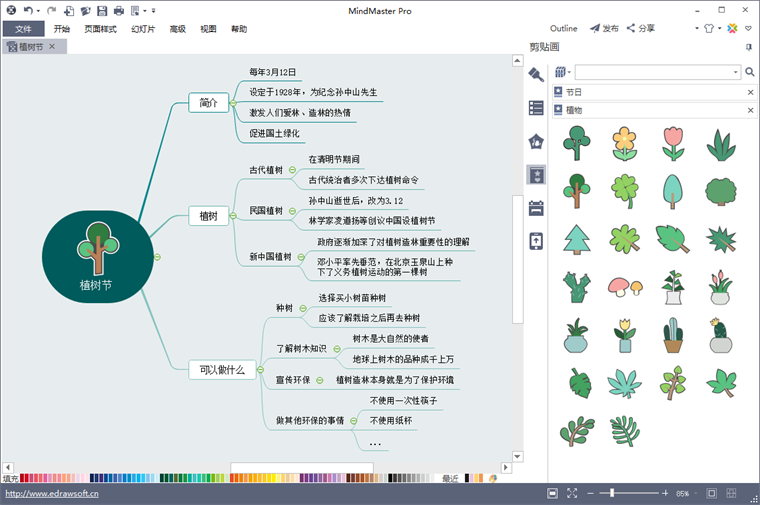Click the Save icon in quick toolbar

coord(102,11)
